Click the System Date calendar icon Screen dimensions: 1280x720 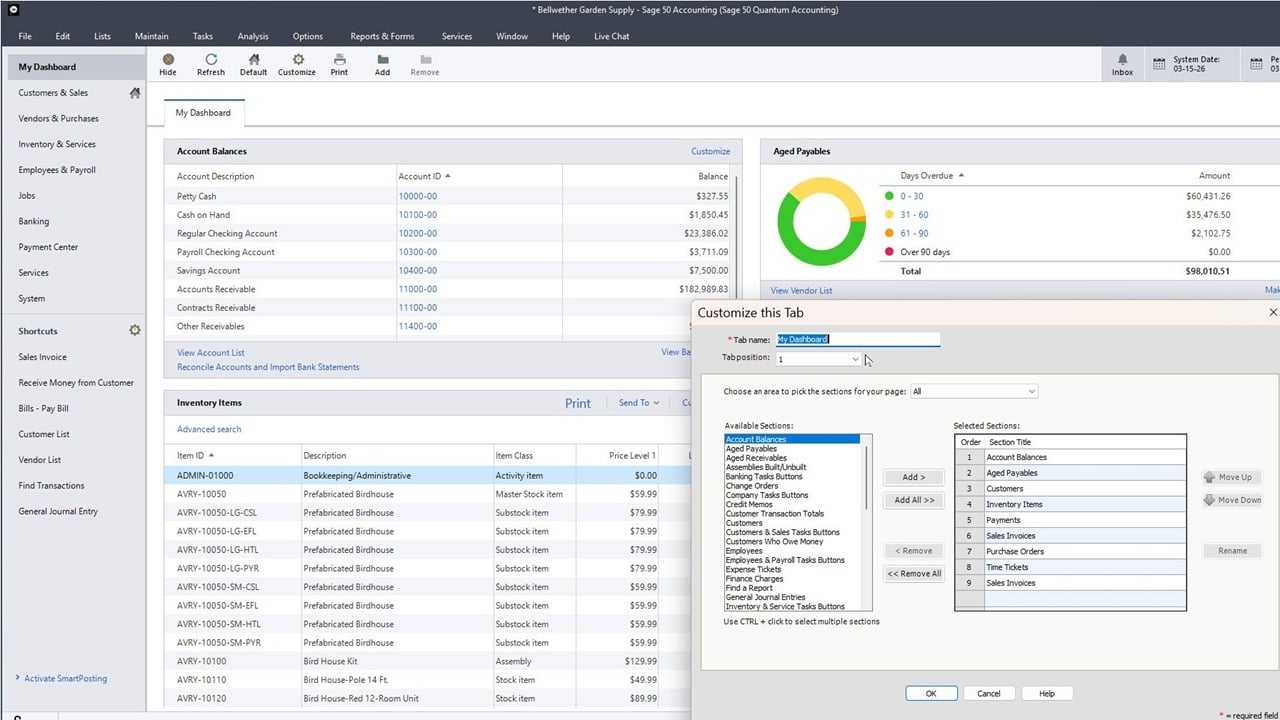tap(1159, 64)
